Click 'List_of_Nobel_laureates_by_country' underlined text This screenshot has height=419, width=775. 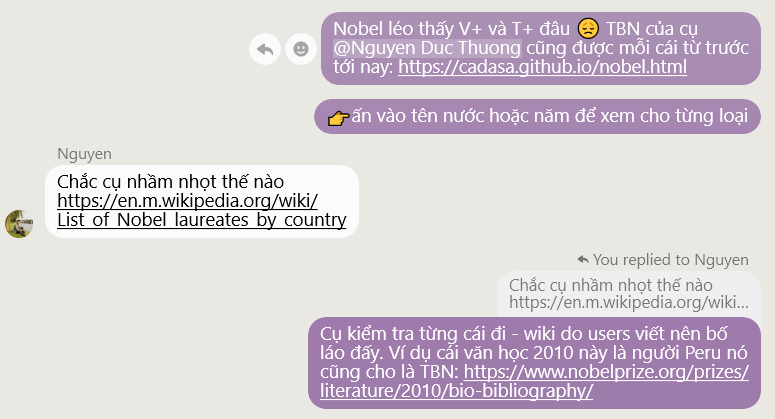point(202,220)
